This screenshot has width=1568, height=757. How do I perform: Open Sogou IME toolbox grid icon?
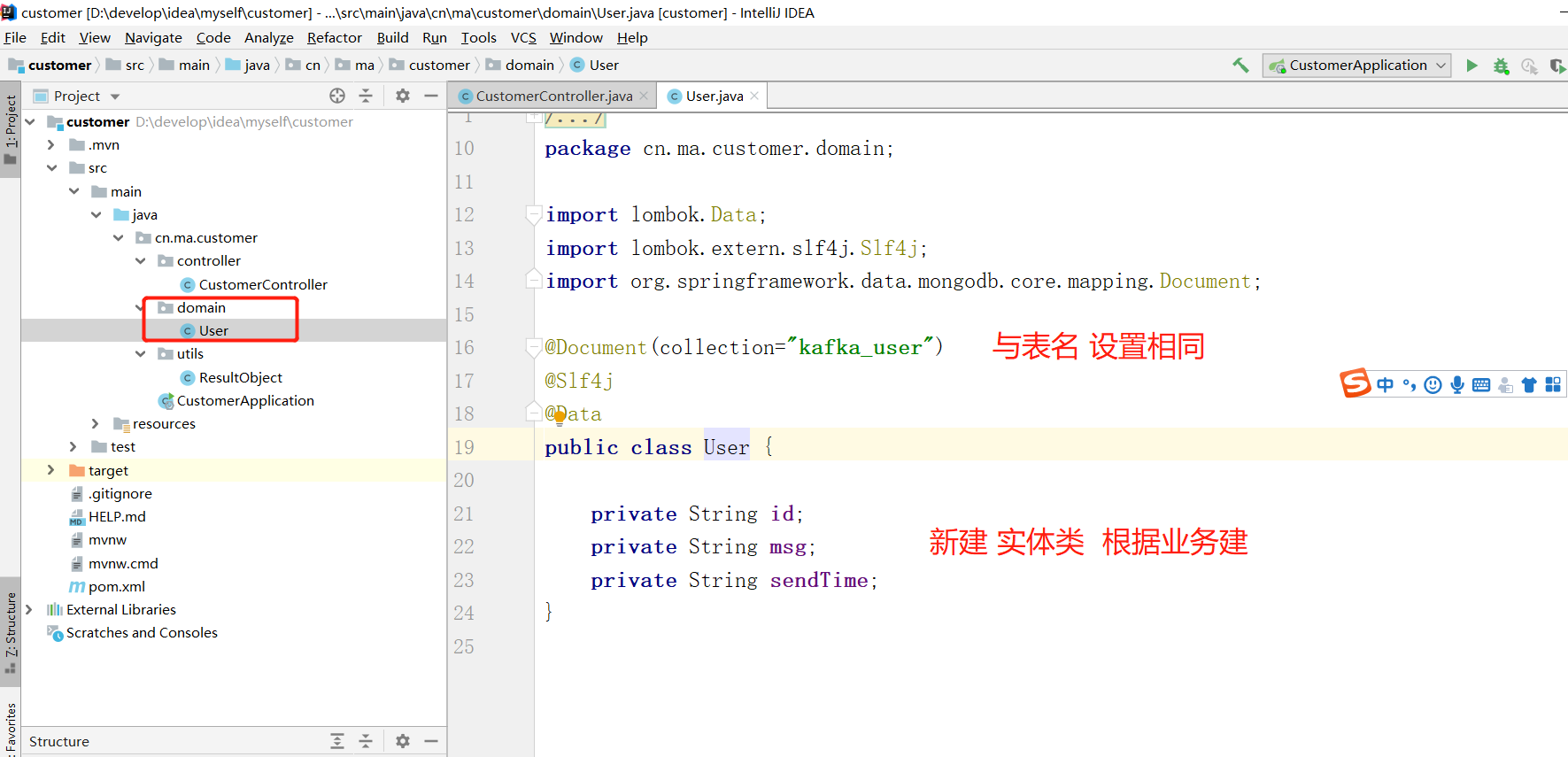click(x=1553, y=384)
